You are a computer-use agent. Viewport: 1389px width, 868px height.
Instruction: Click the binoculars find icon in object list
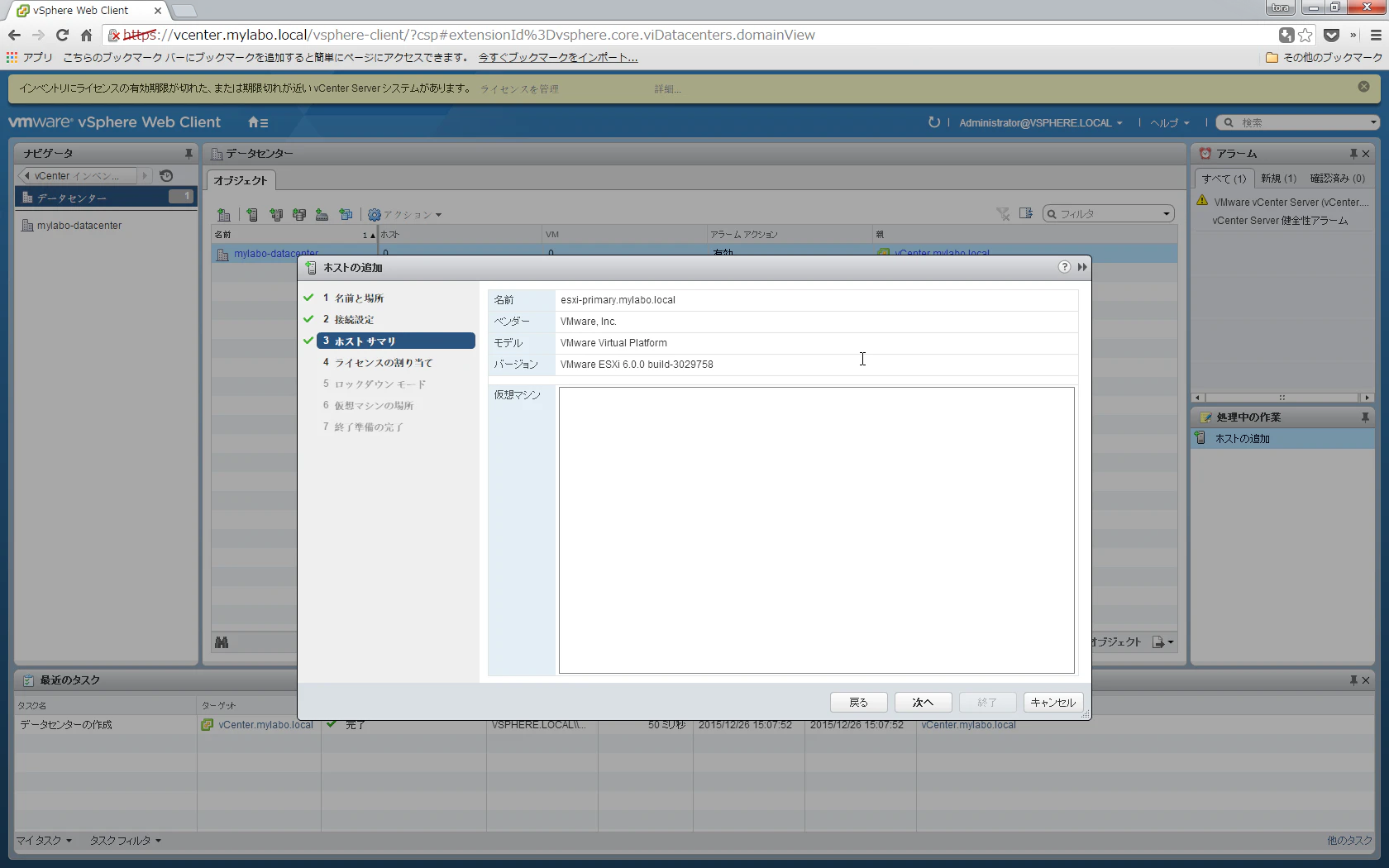(x=222, y=642)
